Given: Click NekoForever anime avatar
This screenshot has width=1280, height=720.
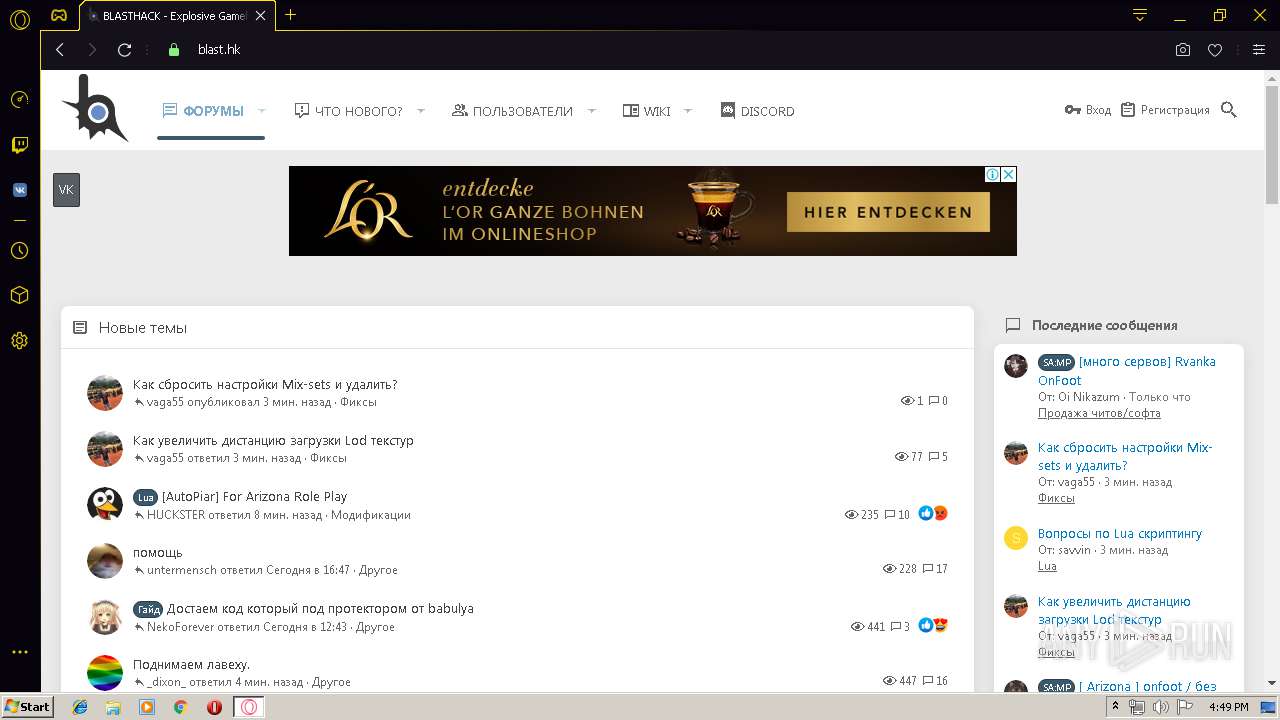Looking at the screenshot, I should point(105,617).
